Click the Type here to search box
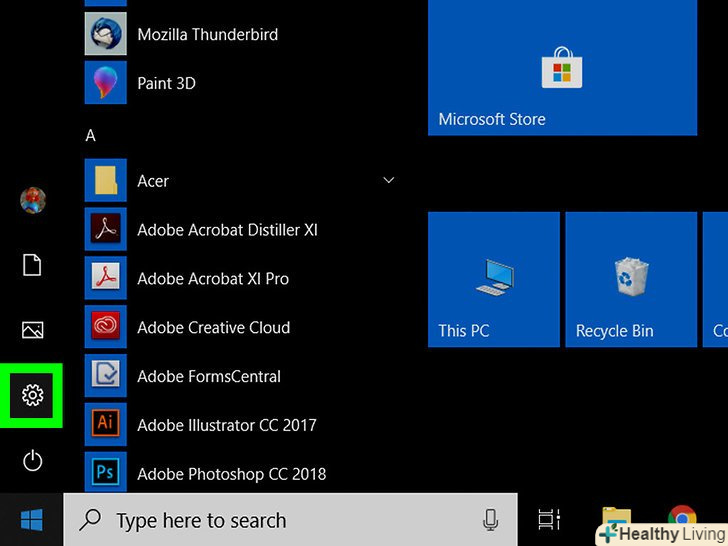This screenshot has width=728, height=546. point(270,520)
